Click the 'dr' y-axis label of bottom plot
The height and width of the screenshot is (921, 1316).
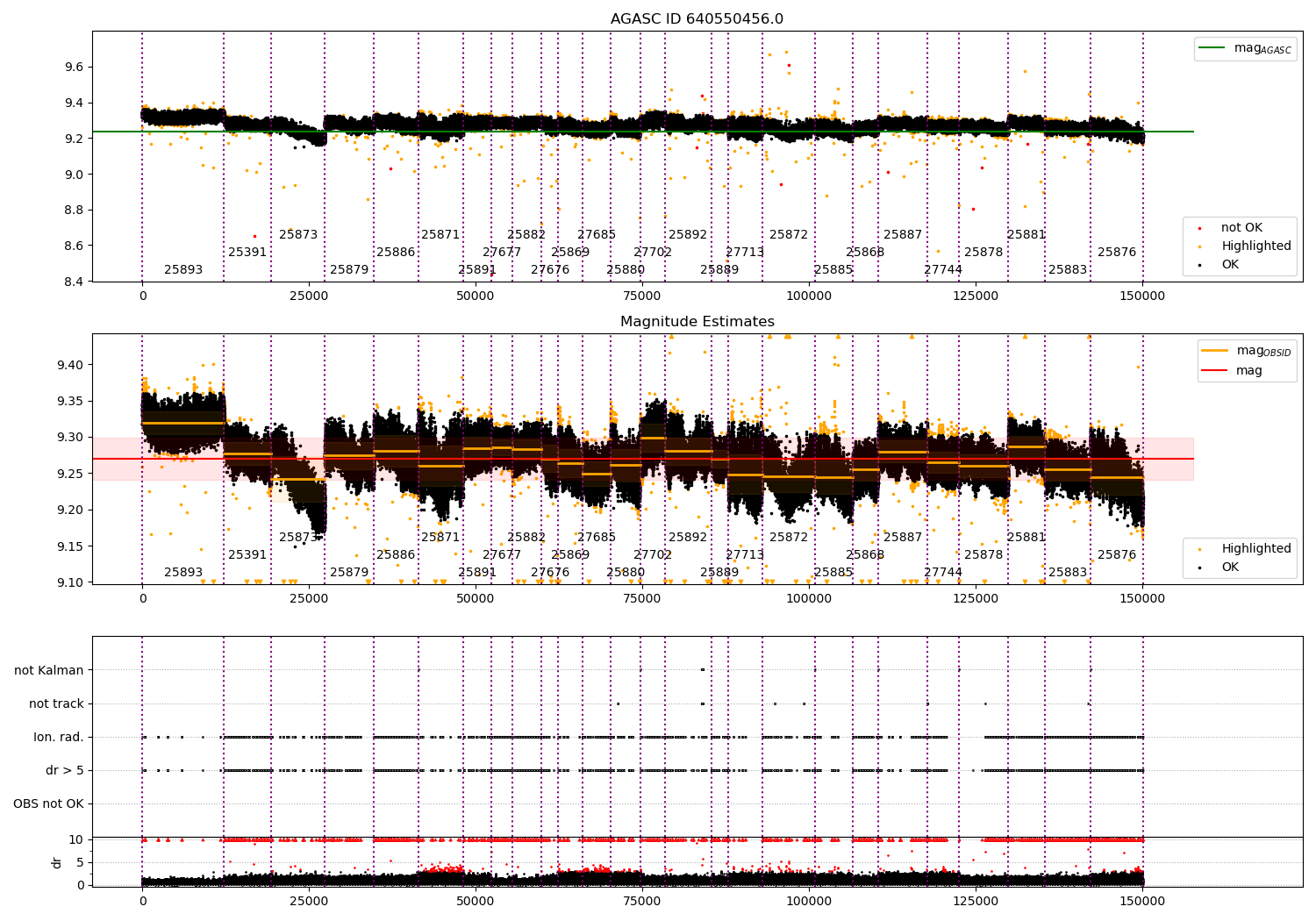point(57,862)
